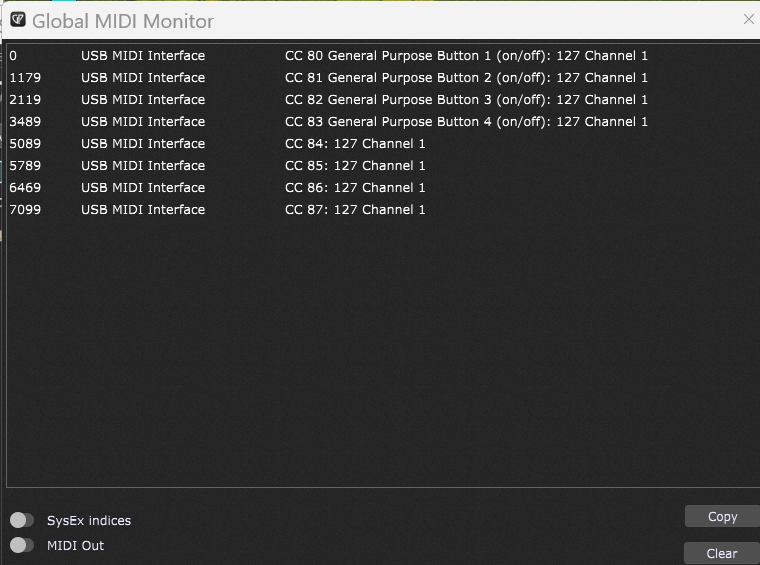760x565 pixels.
Task: Click the MIDI Out label text
Action: (x=75, y=546)
